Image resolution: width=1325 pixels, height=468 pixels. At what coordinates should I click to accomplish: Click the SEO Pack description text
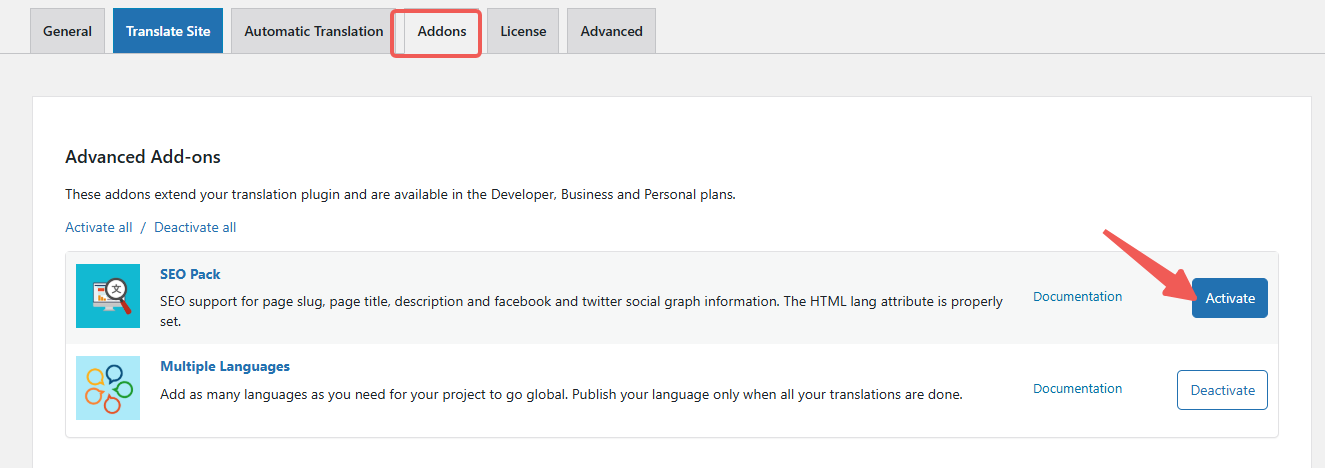(580, 302)
